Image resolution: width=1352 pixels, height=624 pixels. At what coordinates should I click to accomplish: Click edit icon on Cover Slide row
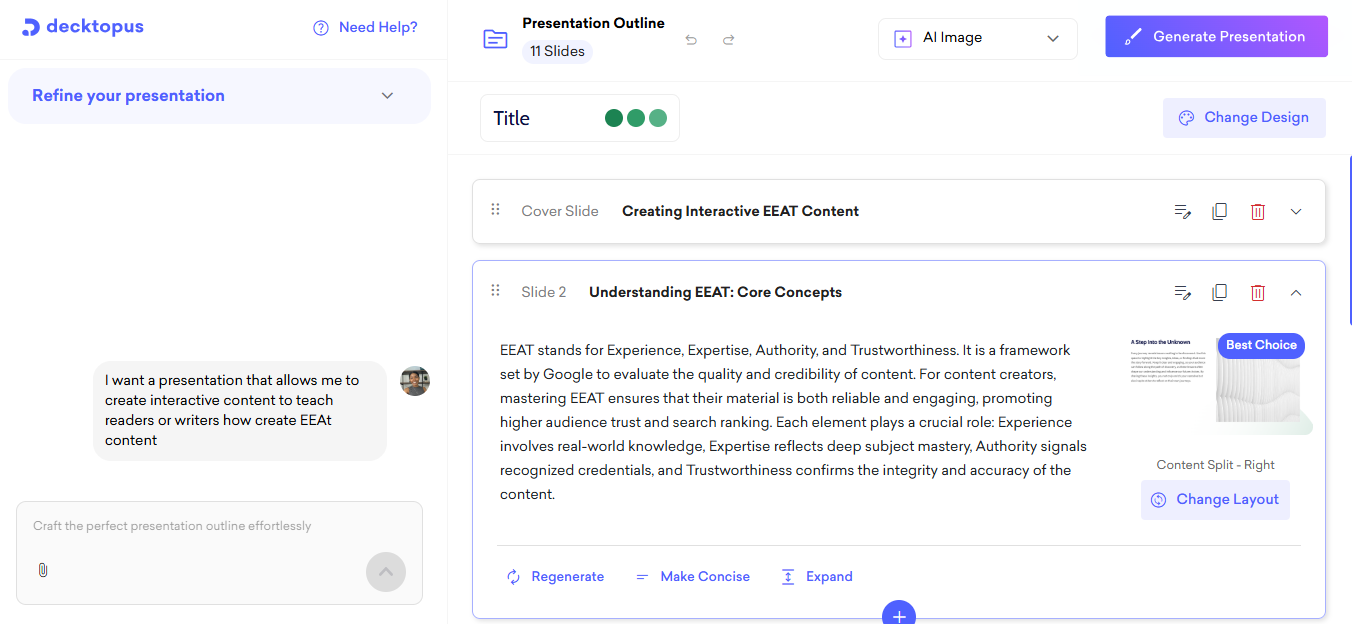[x=1182, y=211]
